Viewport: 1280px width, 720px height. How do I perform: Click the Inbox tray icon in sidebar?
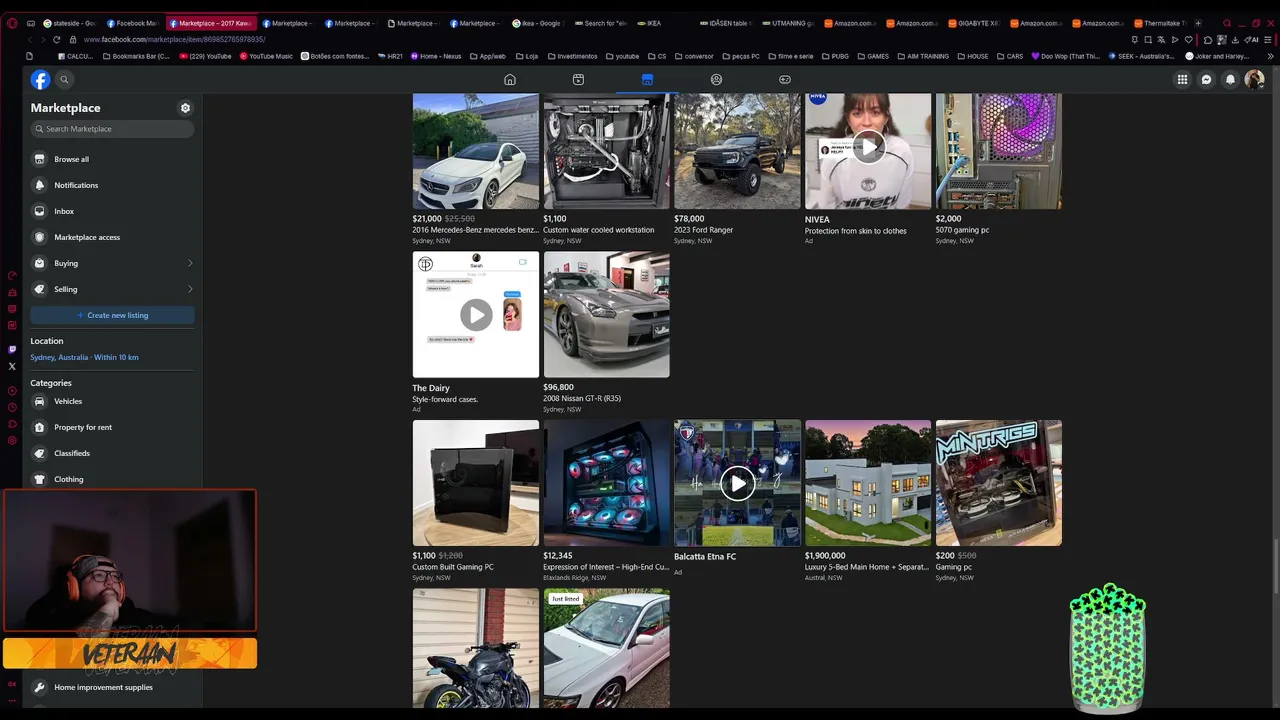point(40,211)
